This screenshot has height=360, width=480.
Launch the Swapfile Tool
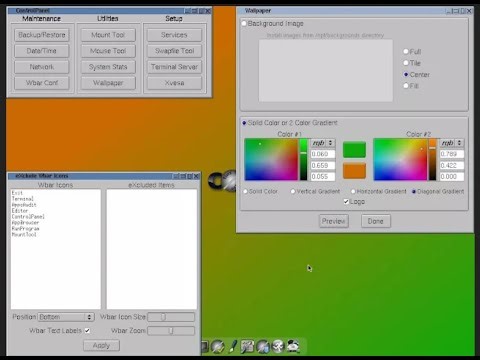point(174,51)
